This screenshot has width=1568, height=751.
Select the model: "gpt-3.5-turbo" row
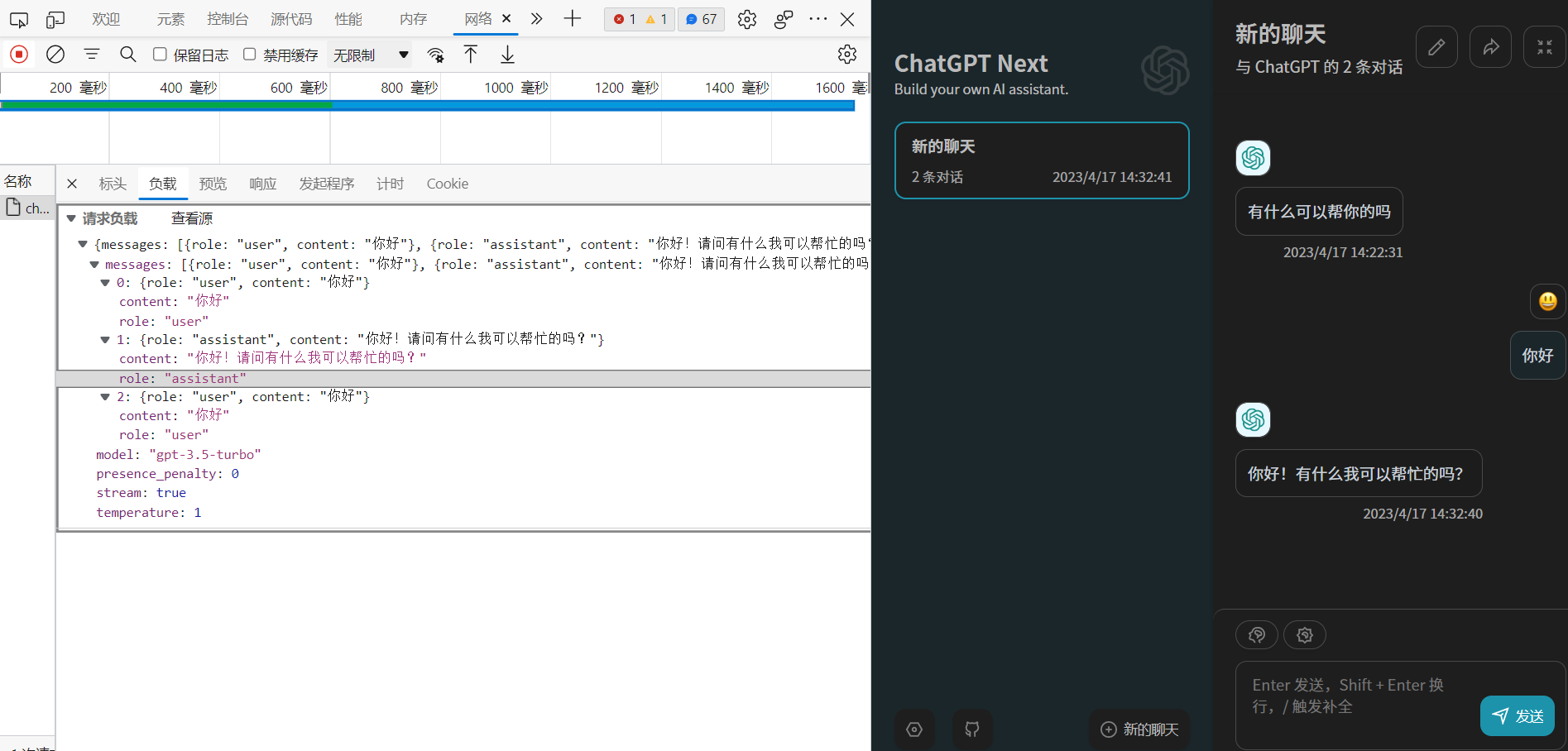click(179, 455)
